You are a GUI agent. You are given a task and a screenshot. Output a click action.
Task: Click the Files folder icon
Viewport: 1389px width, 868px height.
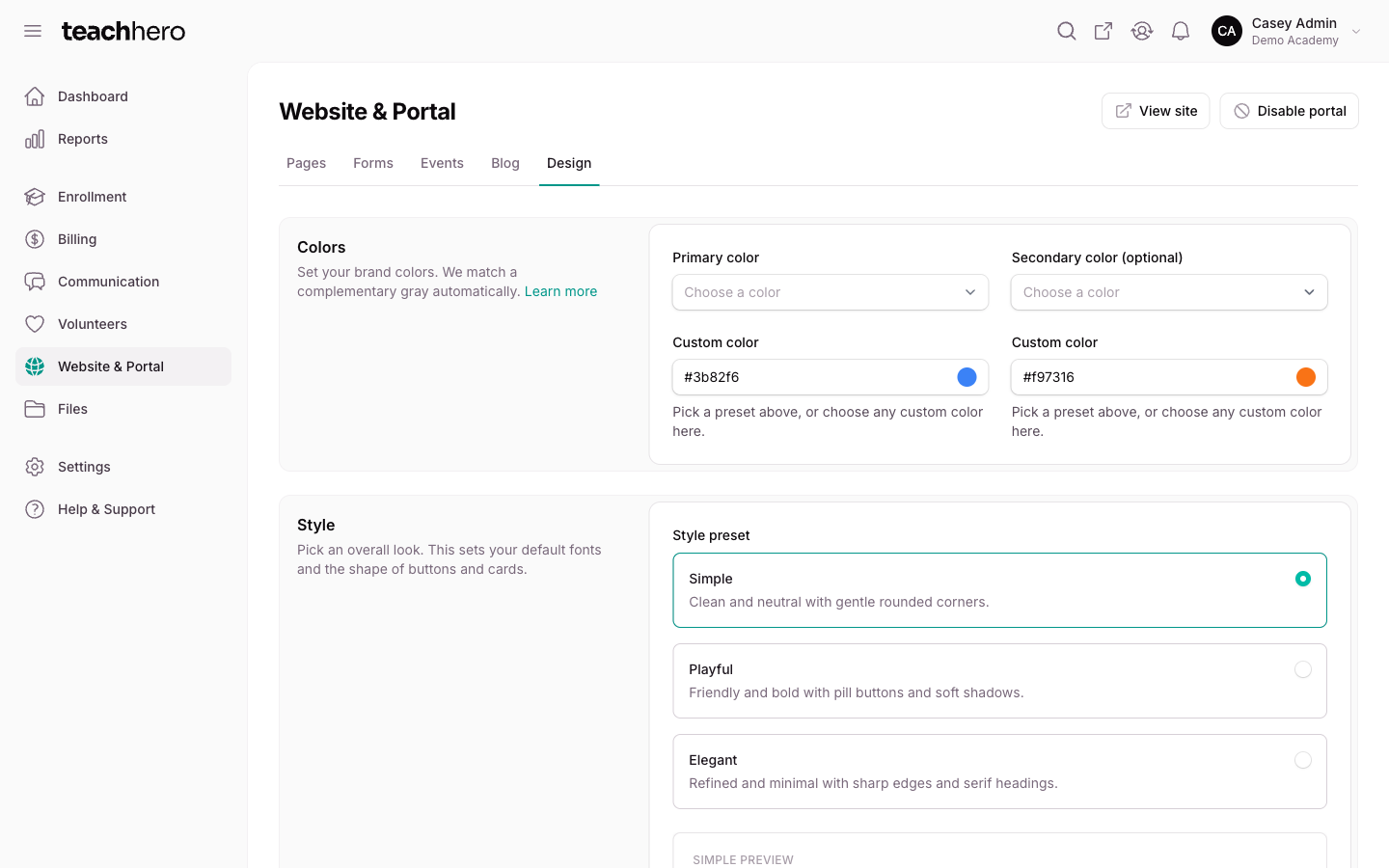(35, 409)
